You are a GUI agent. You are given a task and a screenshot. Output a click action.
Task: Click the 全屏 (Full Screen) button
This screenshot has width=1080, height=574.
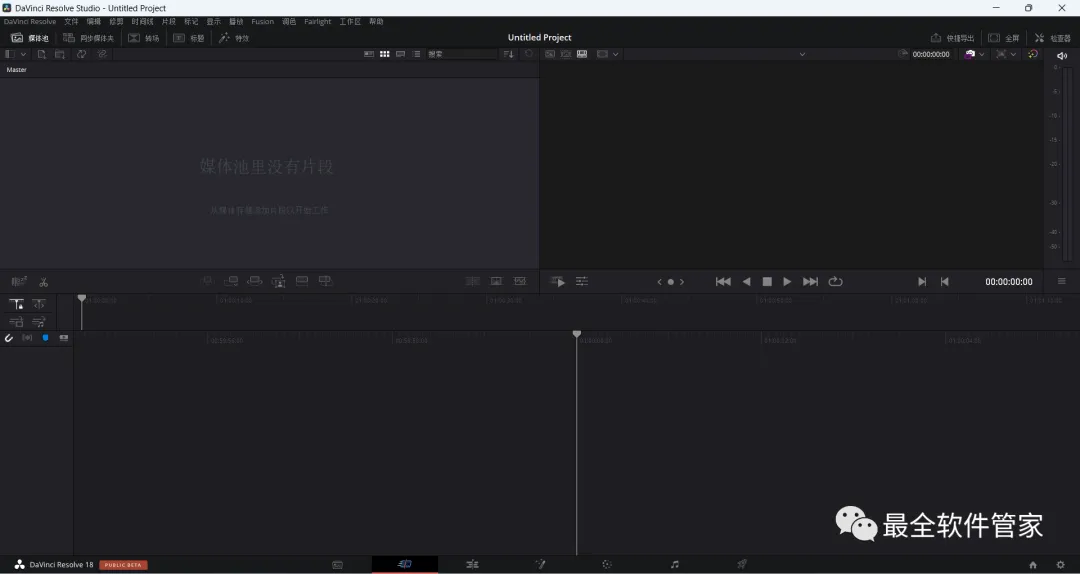click(1004, 38)
